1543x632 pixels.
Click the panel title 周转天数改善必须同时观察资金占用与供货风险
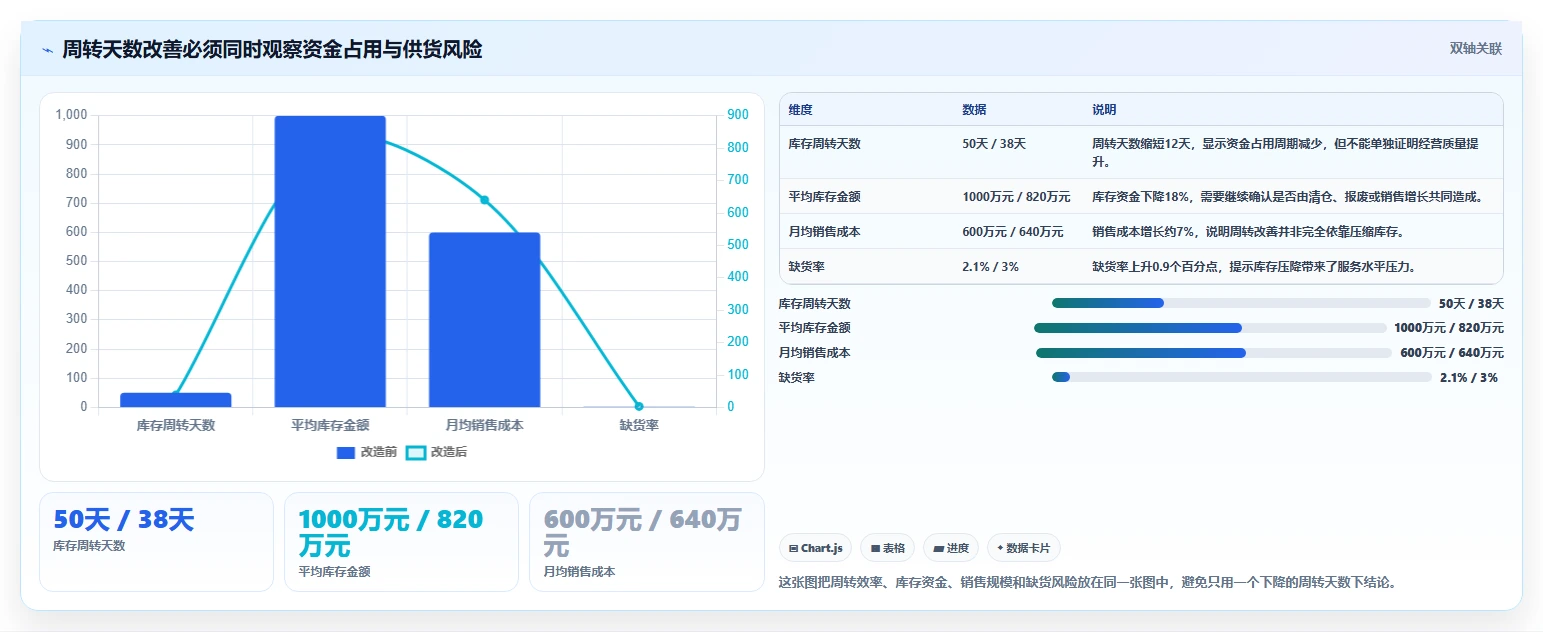coord(272,49)
